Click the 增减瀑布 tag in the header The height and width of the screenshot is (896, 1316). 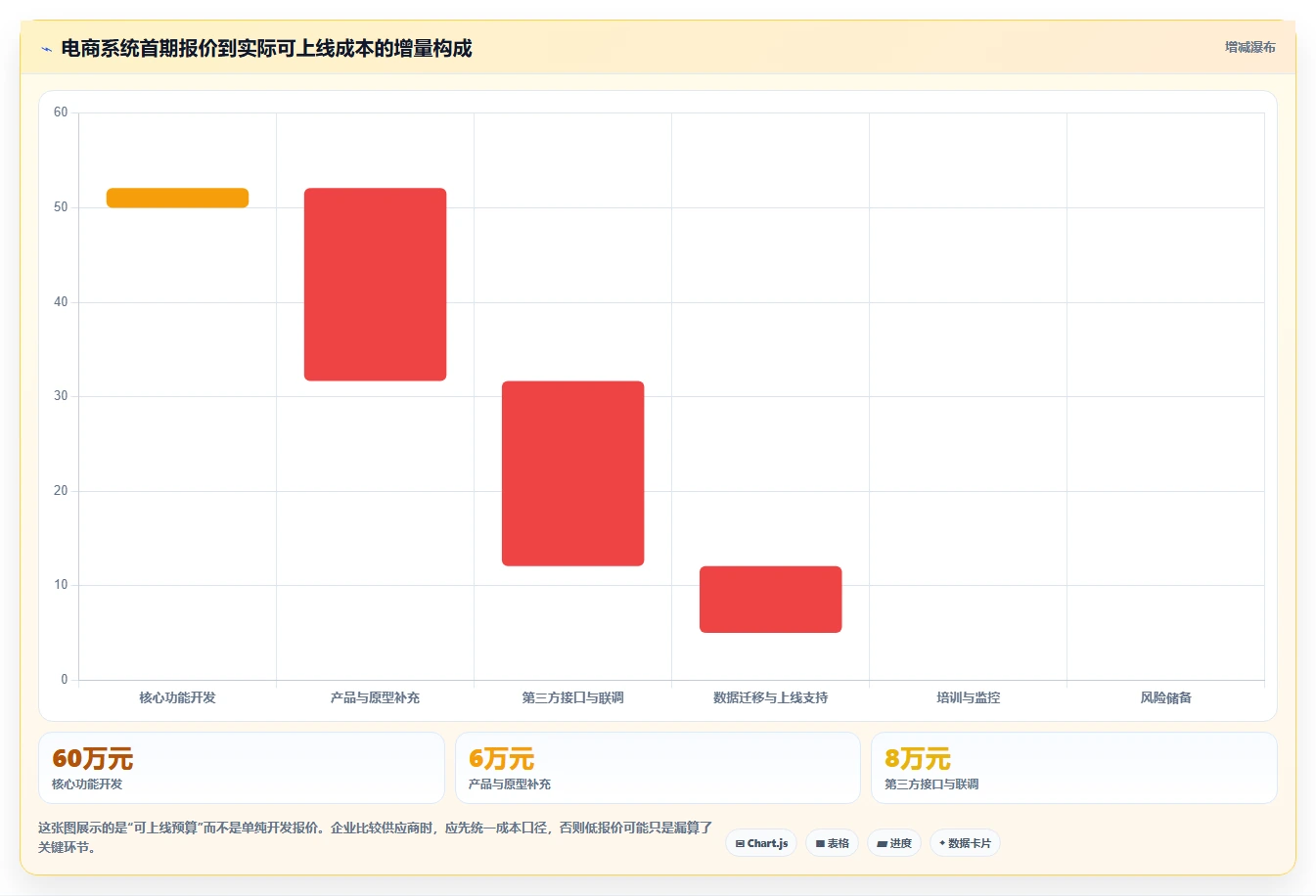(x=1249, y=47)
